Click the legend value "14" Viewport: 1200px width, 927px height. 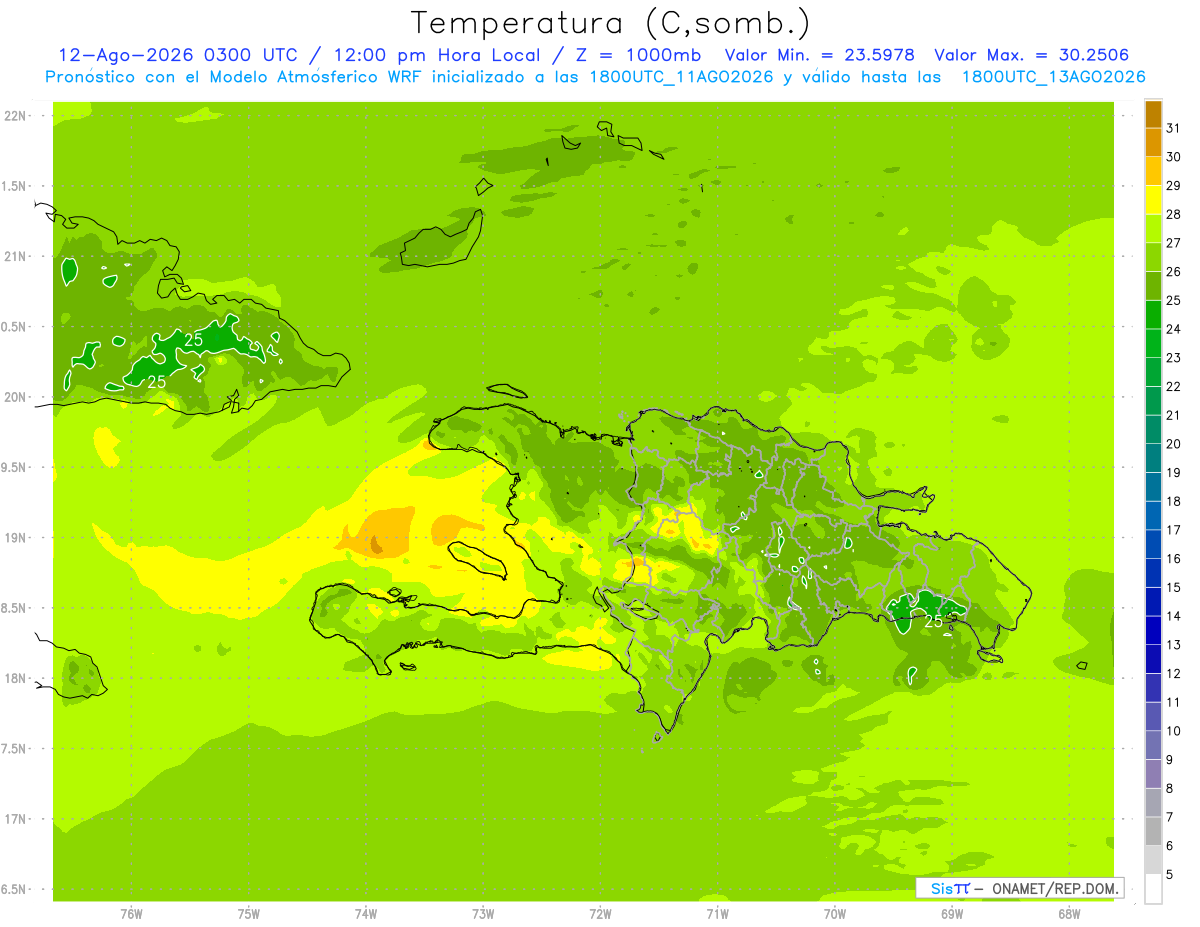click(1174, 616)
